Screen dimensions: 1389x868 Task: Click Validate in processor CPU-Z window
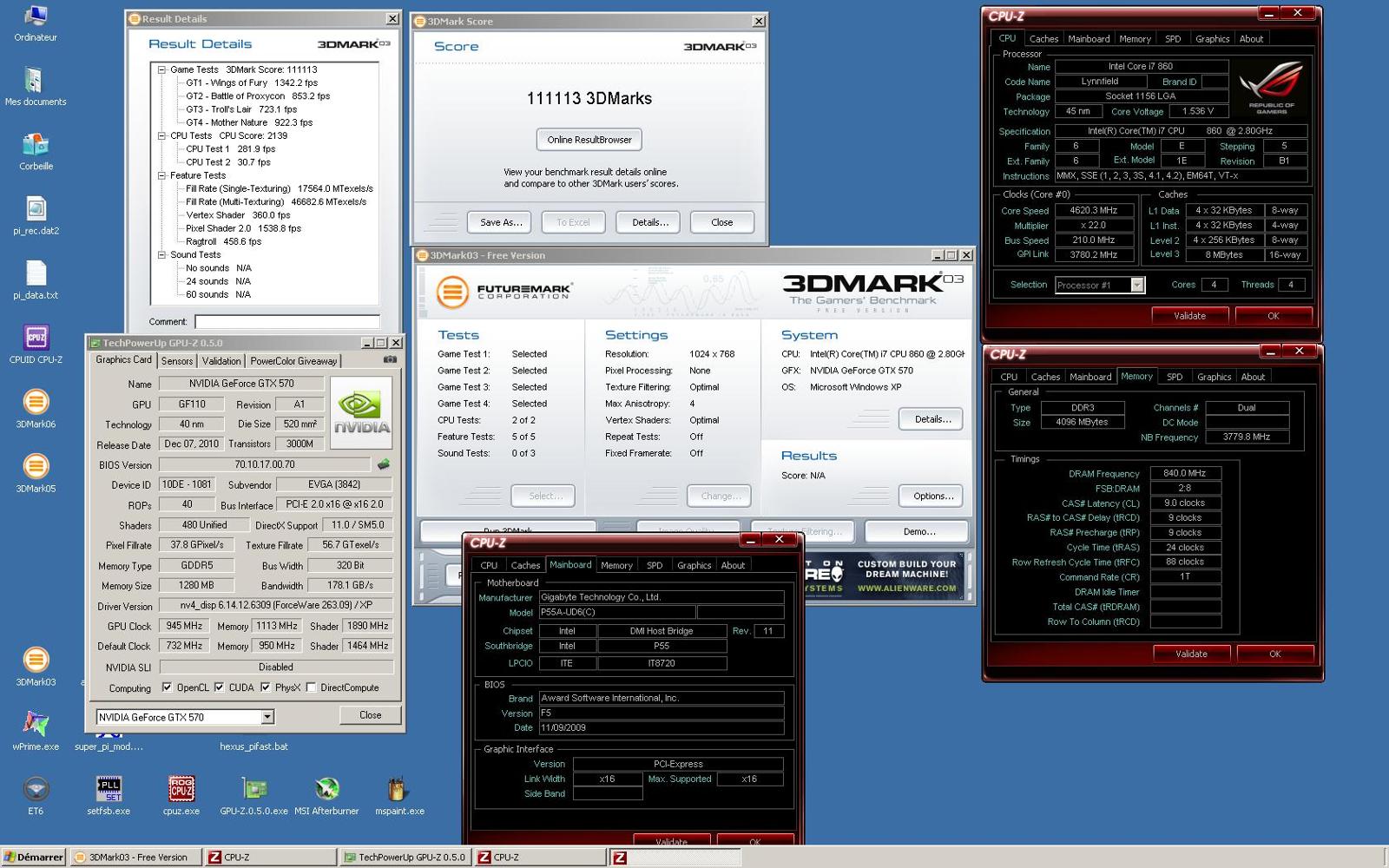point(1189,316)
